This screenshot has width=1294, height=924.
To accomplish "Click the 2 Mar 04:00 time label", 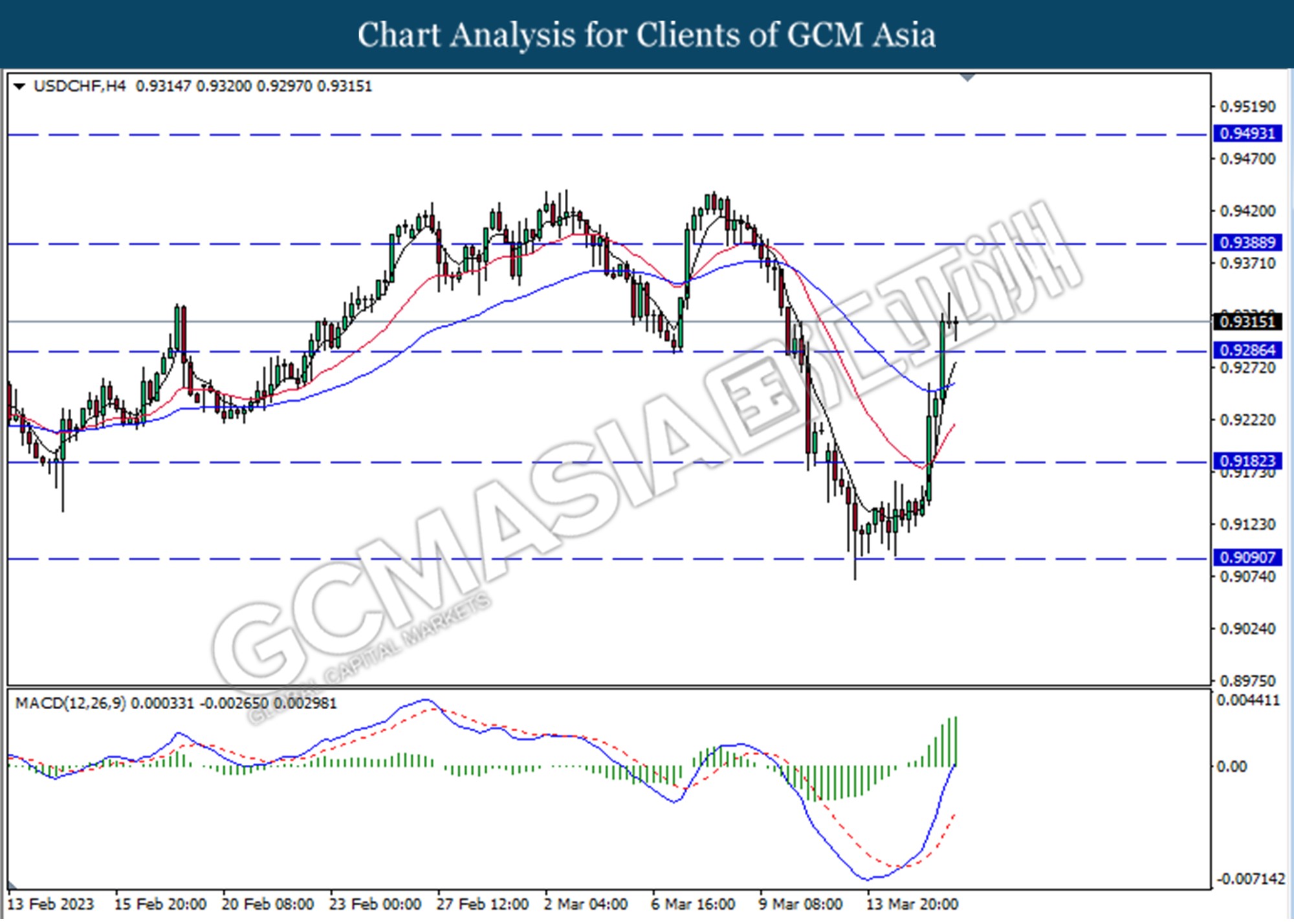I will point(586,905).
